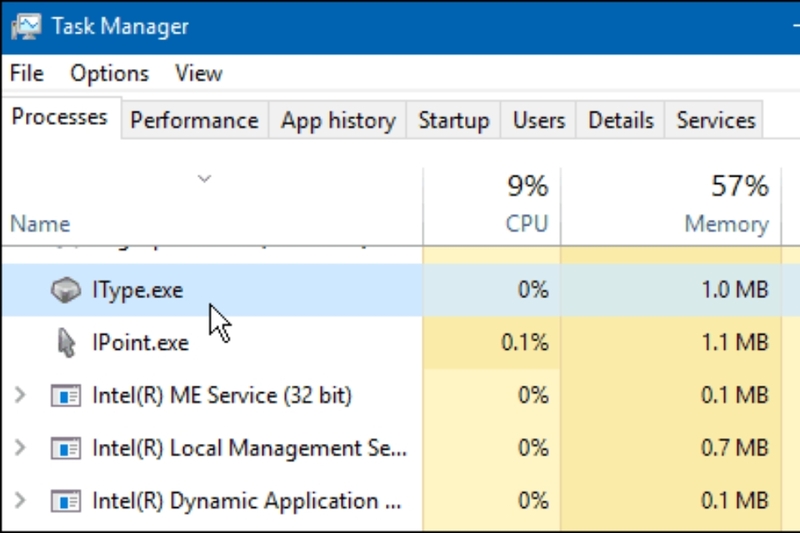Sort by the CPU column header
800x533 pixels.
(492, 207)
